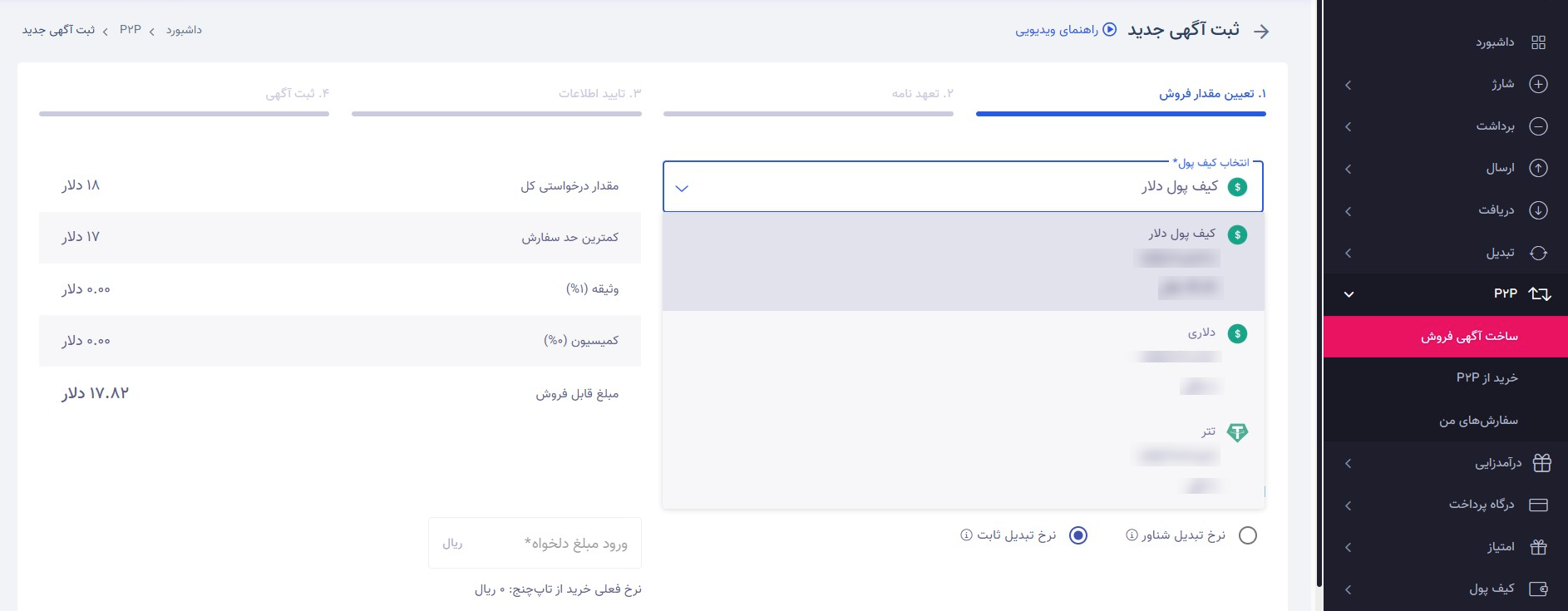Image resolution: width=1568 pixels, height=611 pixels.
Task: Click the send (ارسال) up-arrow icon
Action: [1538, 168]
